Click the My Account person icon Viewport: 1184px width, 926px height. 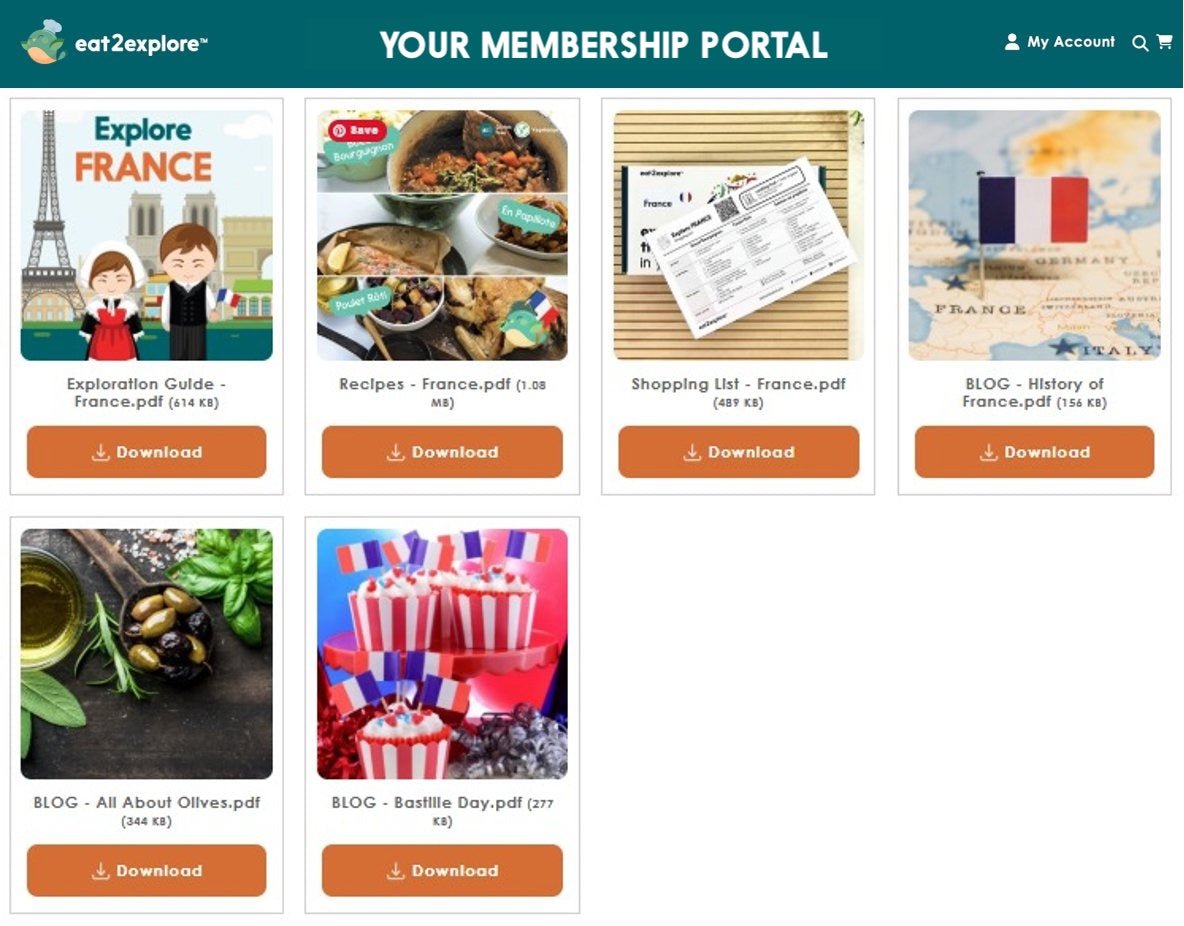pyautogui.click(x=1012, y=42)
